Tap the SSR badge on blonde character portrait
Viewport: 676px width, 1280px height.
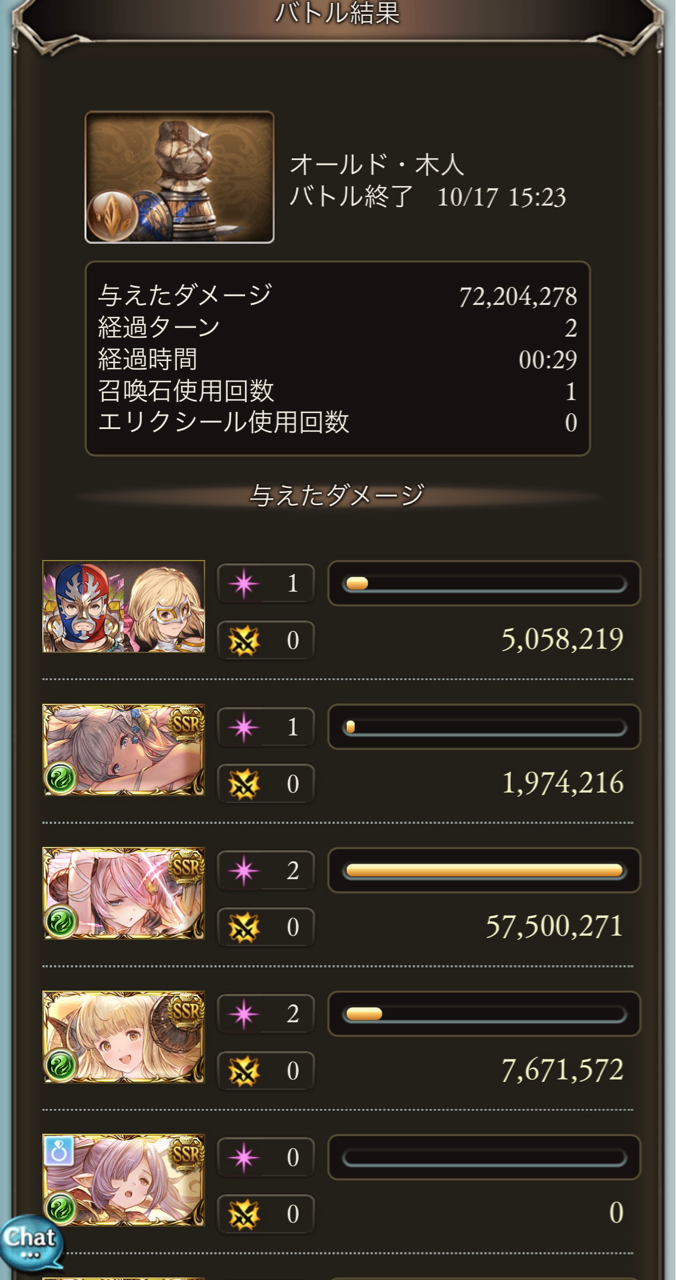click(187, 1011)
